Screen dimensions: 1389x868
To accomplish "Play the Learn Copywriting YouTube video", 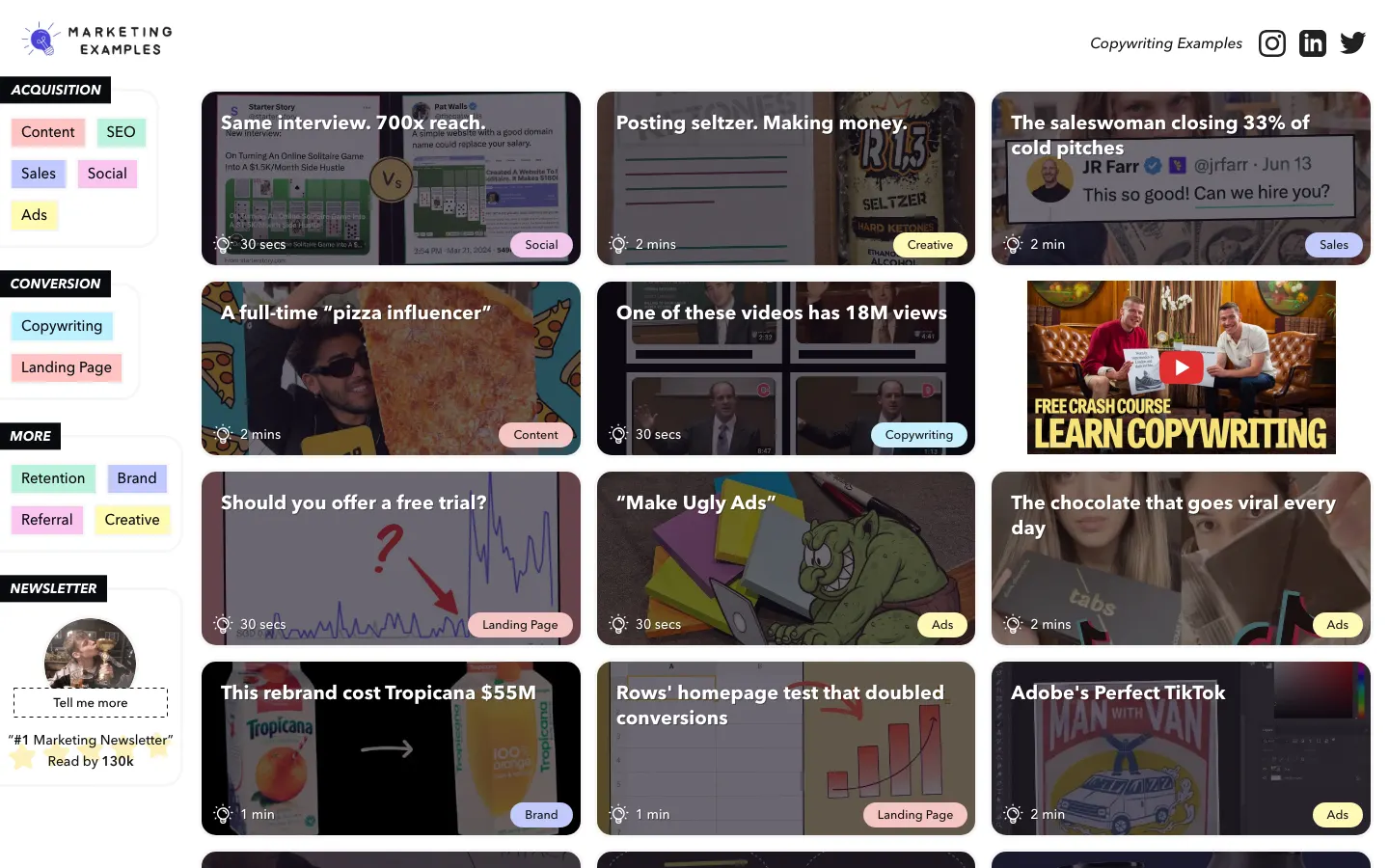I will point(1181,367).
